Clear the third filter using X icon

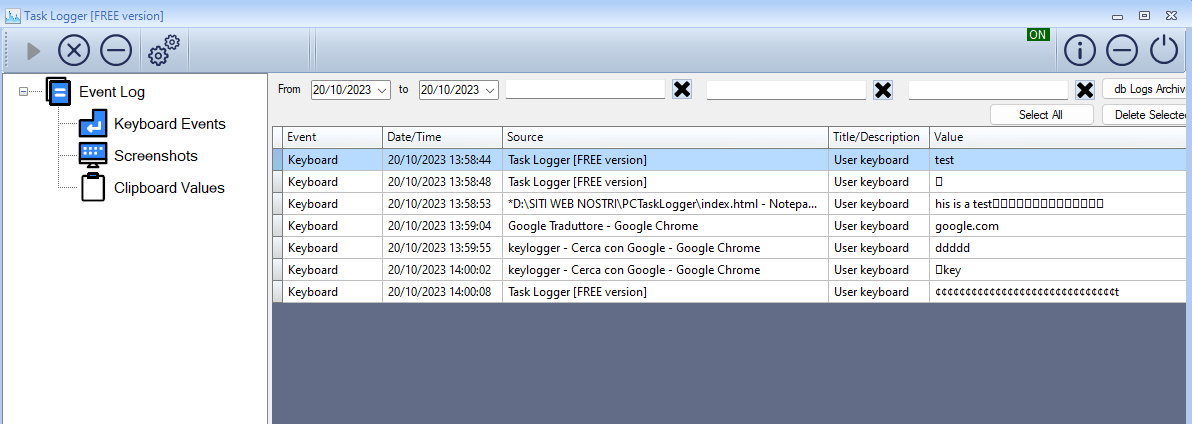pos(1085,90)
